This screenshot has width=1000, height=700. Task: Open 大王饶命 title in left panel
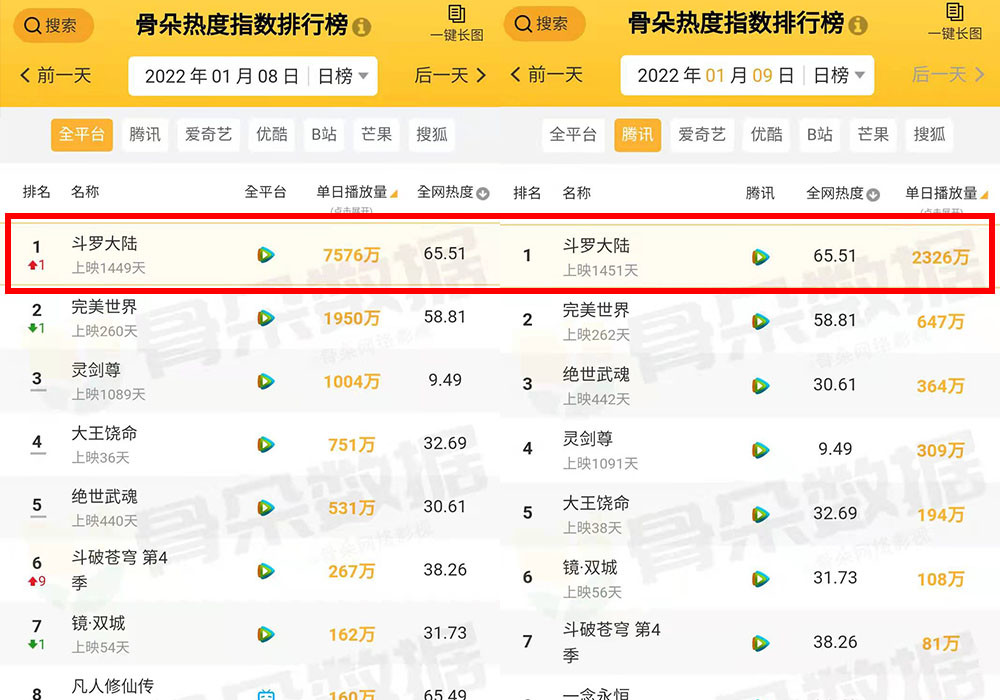point(104,433)
